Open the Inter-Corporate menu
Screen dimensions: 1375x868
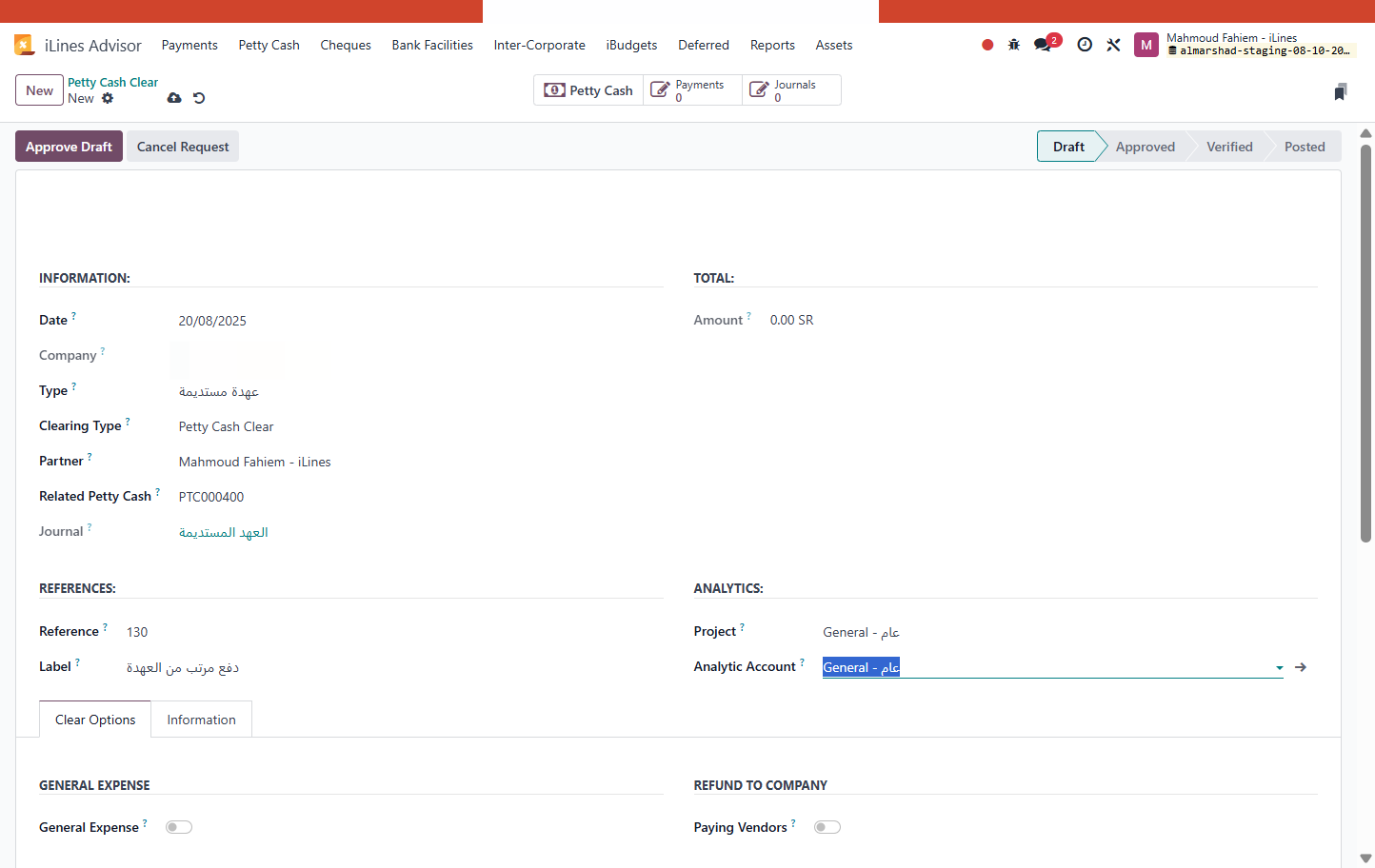540,45
